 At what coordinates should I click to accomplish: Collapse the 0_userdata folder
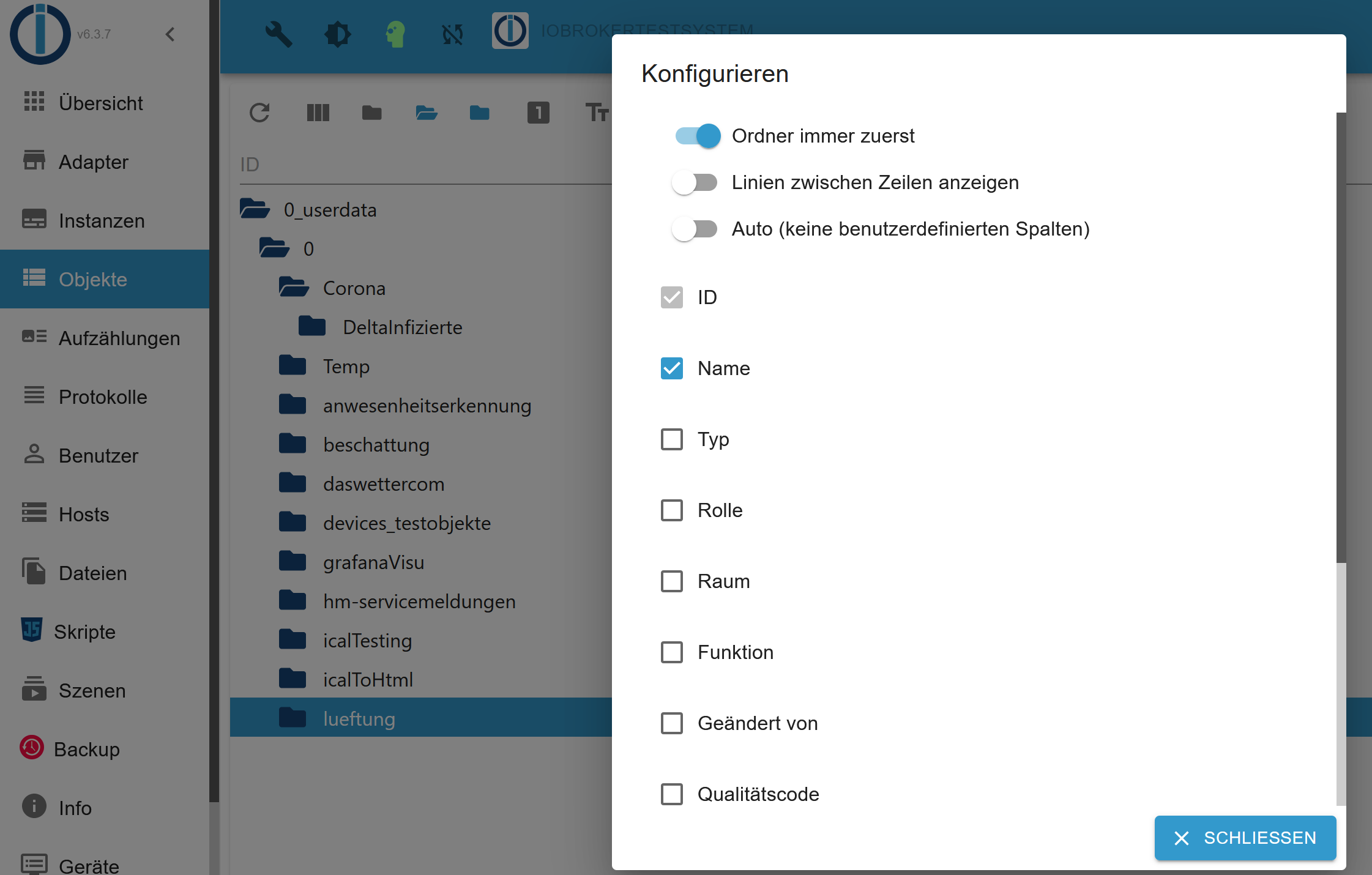[x=255, y=209]
